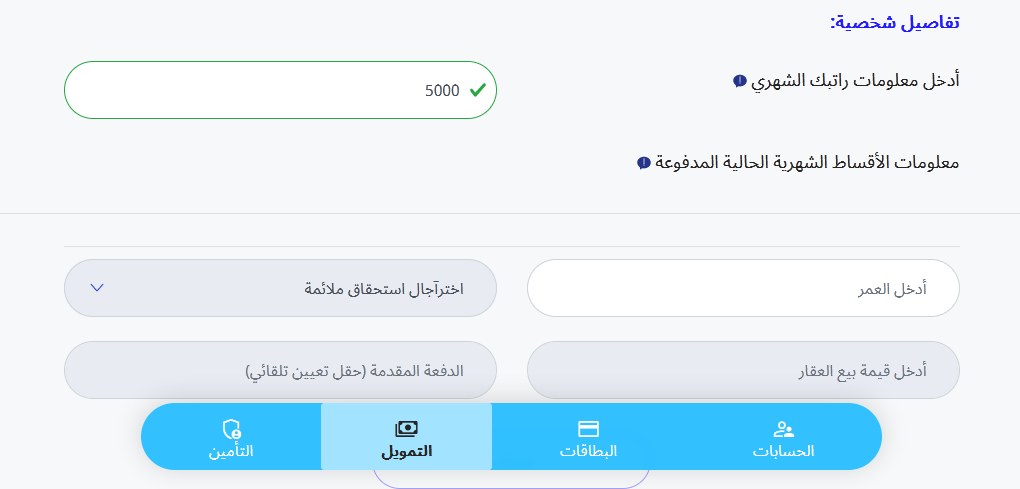Viewport: 1020px width, 489px height.
Task: Click info icon beside monthly salary label
Action: (x=739, y=81)
